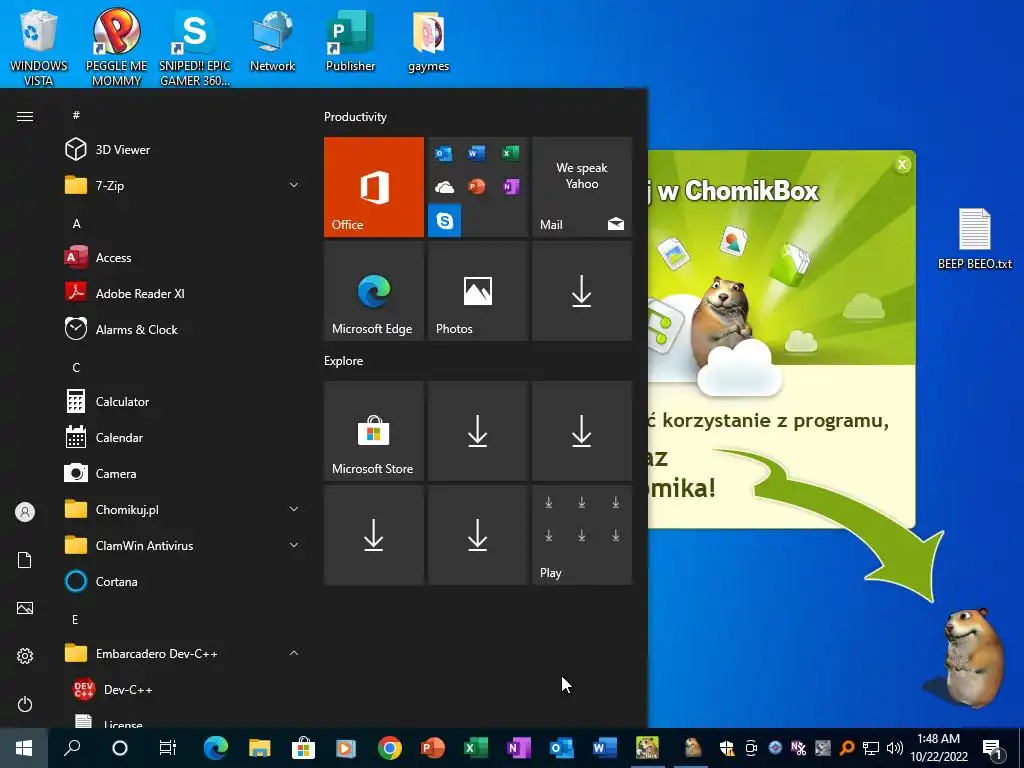The width and height of the screenshot is (1024, 768).
Task: Open the Office tile
Action: pyautogui.click(x=374, y=187)
